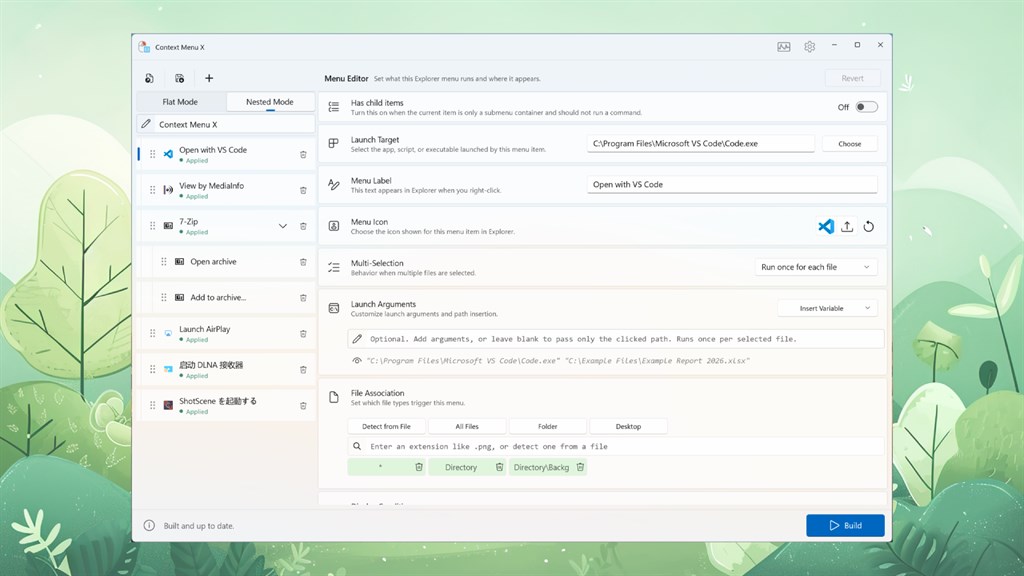
Task: Delete the Launch AirPlay item
Action: click(303, 334)
